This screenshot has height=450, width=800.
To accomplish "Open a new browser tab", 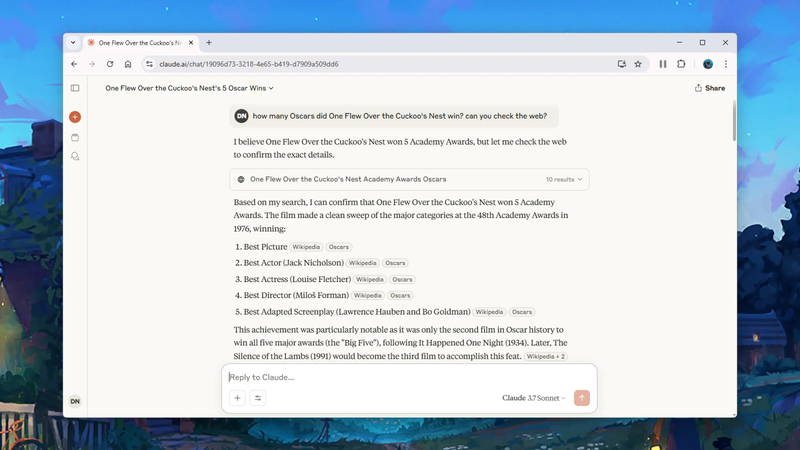I will pos(209,43).
